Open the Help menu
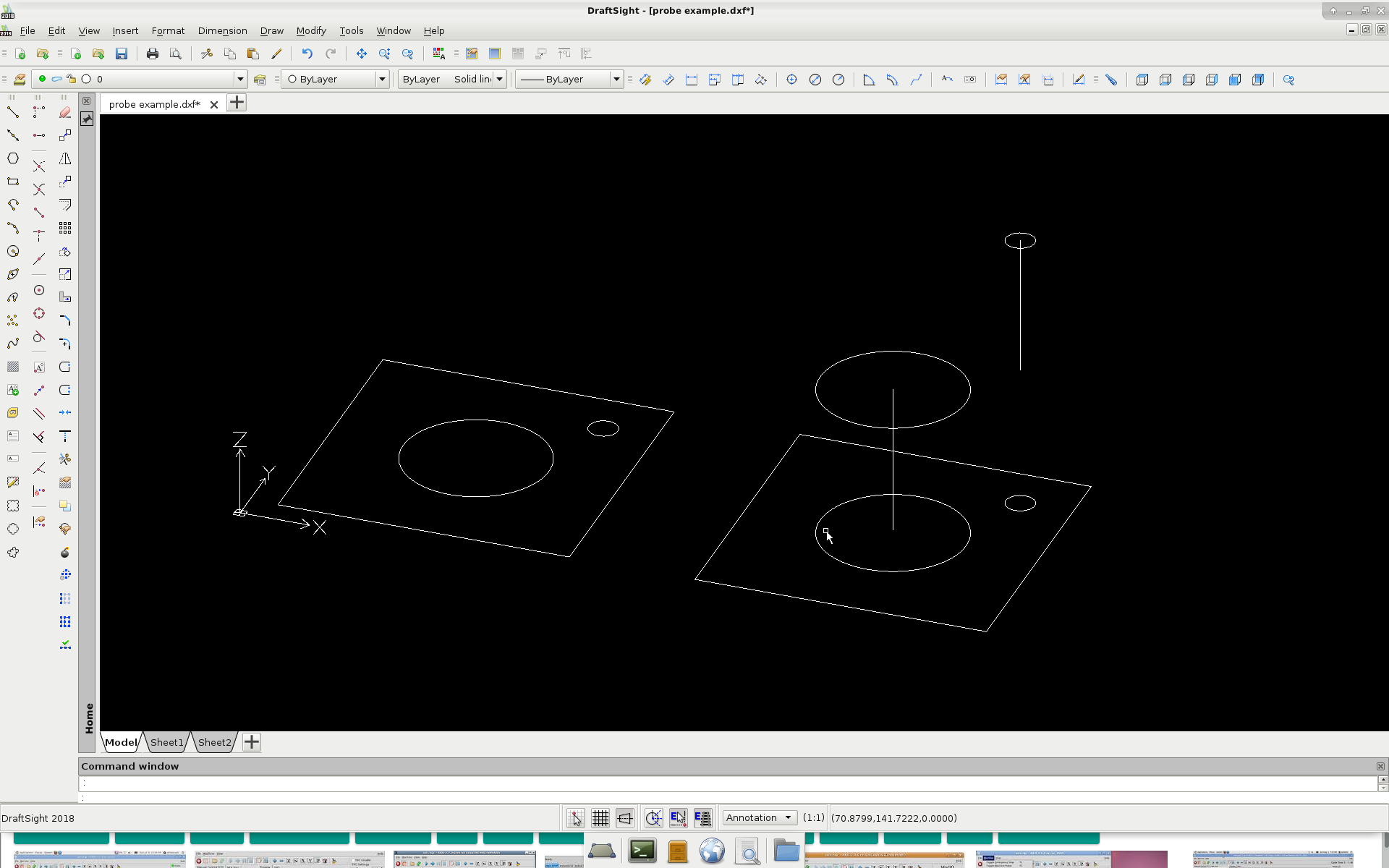The image size is (1389, 868). click(x=434, y=30)
